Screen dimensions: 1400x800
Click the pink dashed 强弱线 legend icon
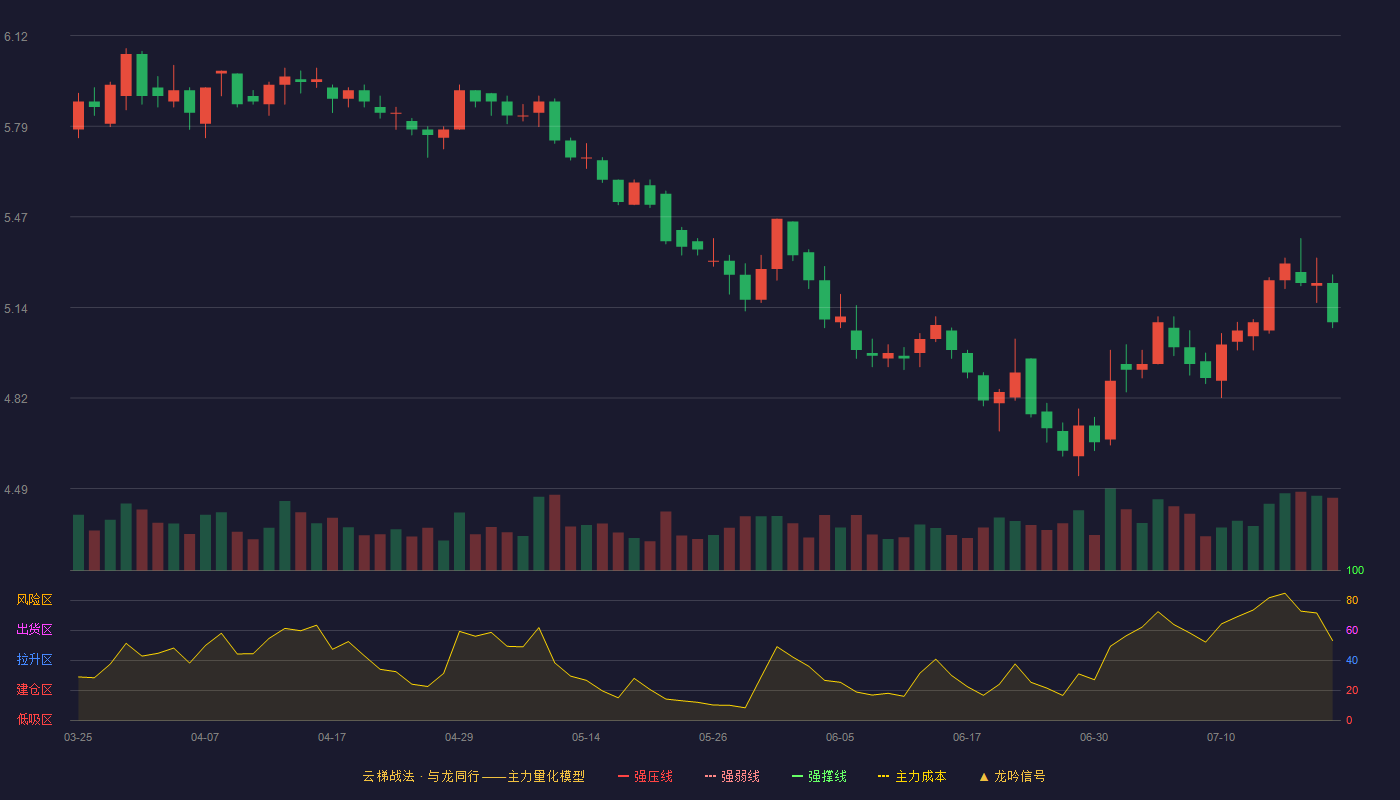click(710, 776)
